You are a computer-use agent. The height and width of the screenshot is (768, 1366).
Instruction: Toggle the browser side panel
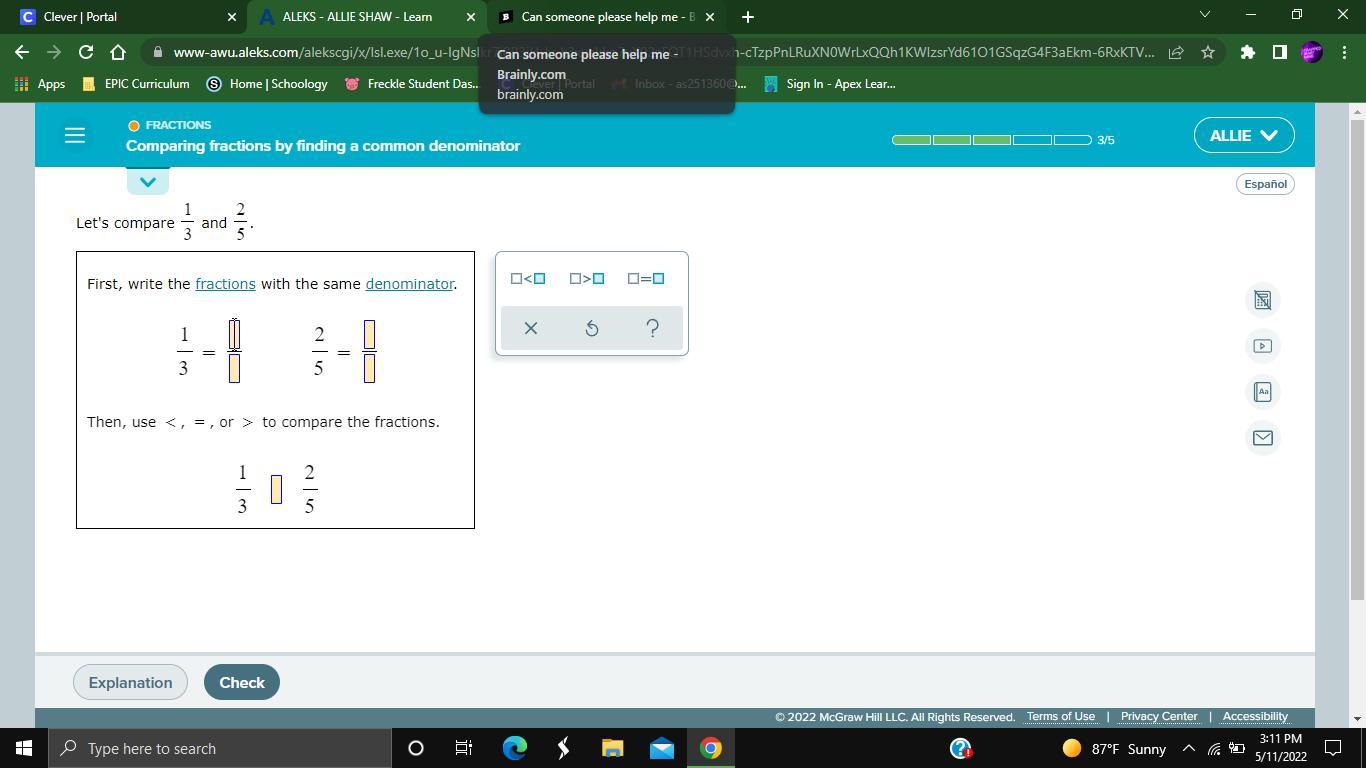click(x=1279, y=52)
